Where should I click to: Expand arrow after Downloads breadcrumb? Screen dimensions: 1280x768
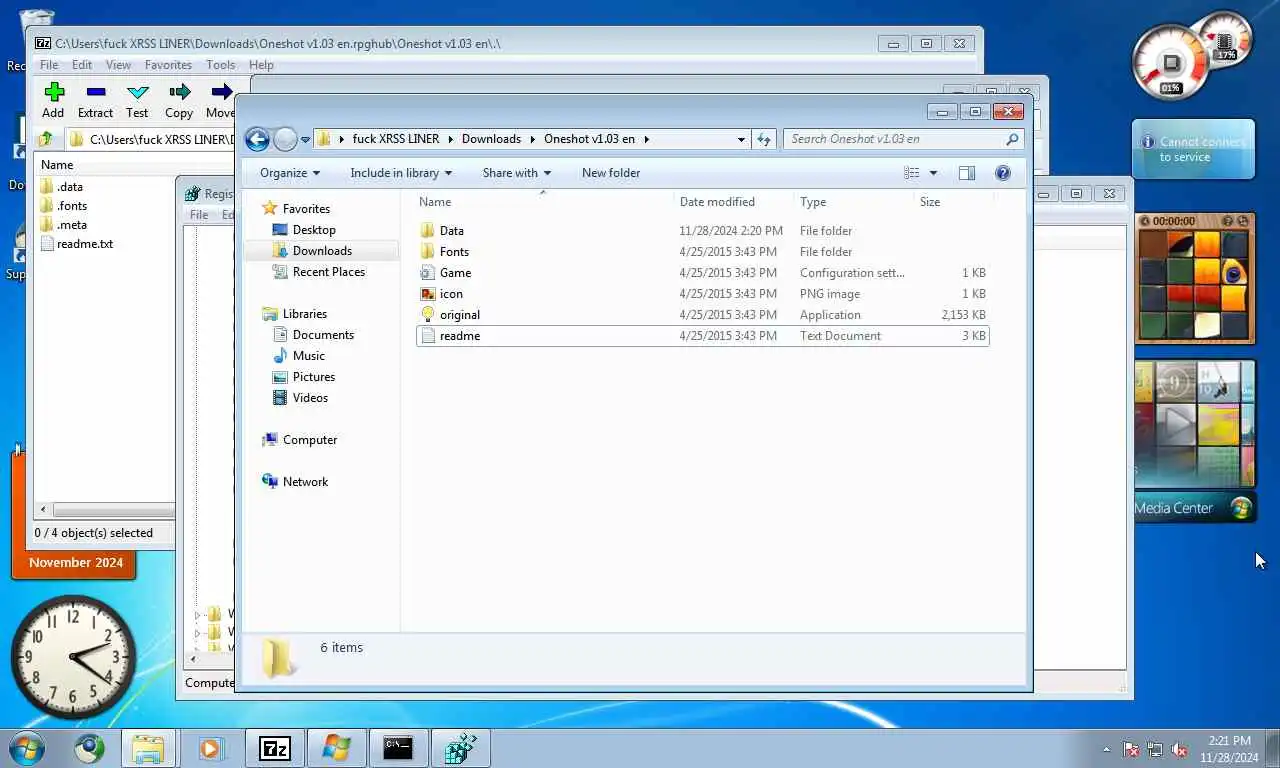pos(533,139)
